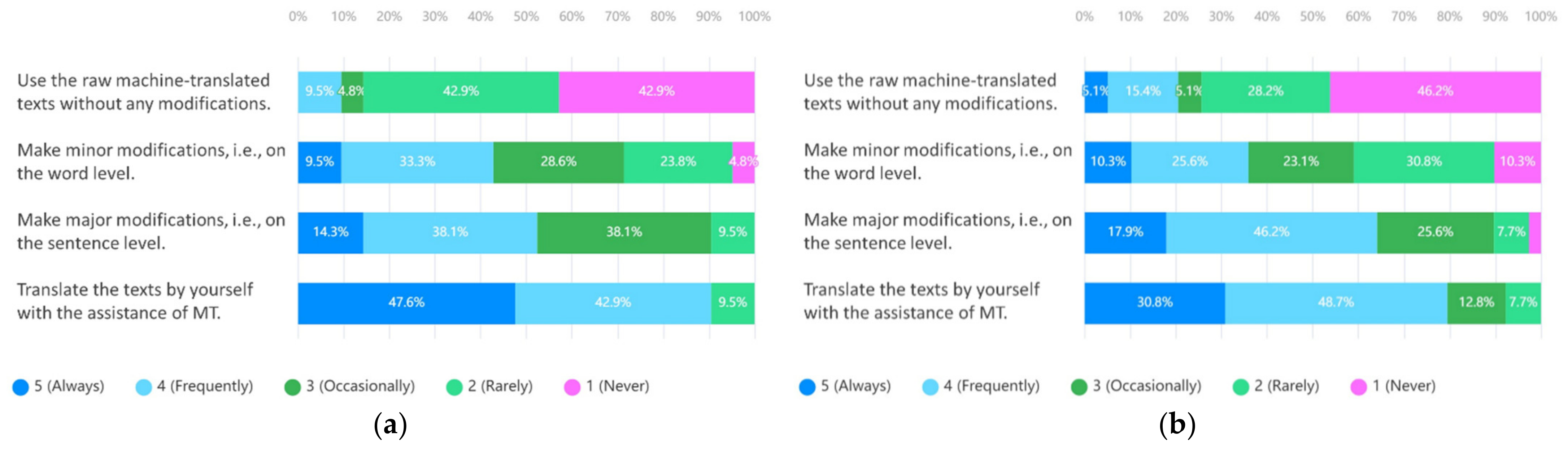Select the 47.6% Always bar segment in chart (a)
This screenshot has width=1568, height=449.
point(406,302)
